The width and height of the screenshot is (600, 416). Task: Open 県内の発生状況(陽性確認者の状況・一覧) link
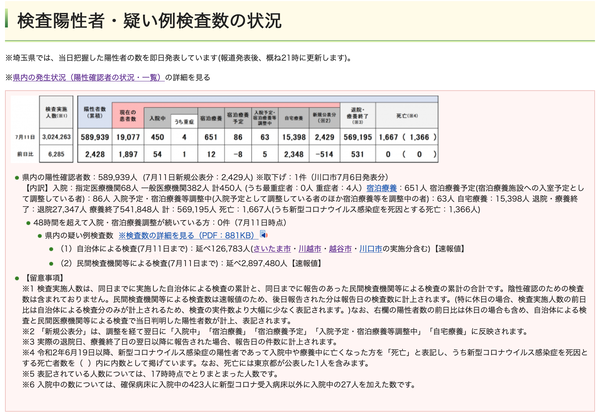pos(88,77)
